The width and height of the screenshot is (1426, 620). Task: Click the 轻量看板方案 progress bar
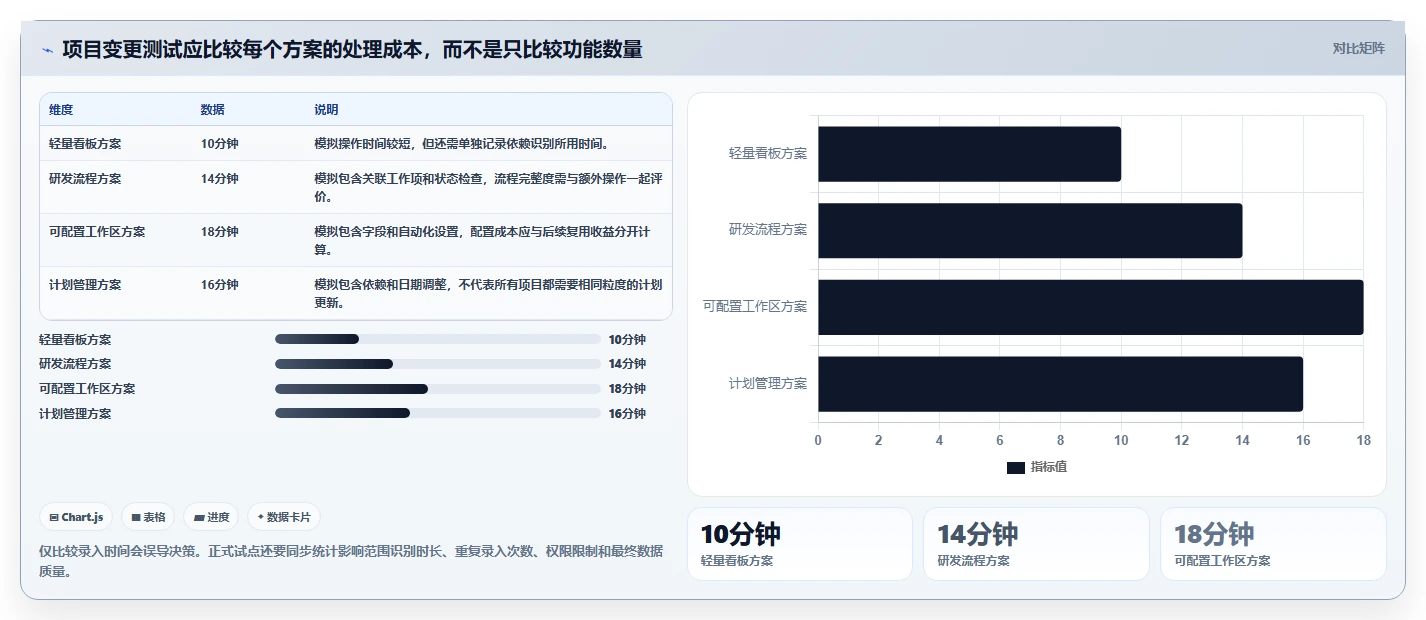(x=438, y=339)
